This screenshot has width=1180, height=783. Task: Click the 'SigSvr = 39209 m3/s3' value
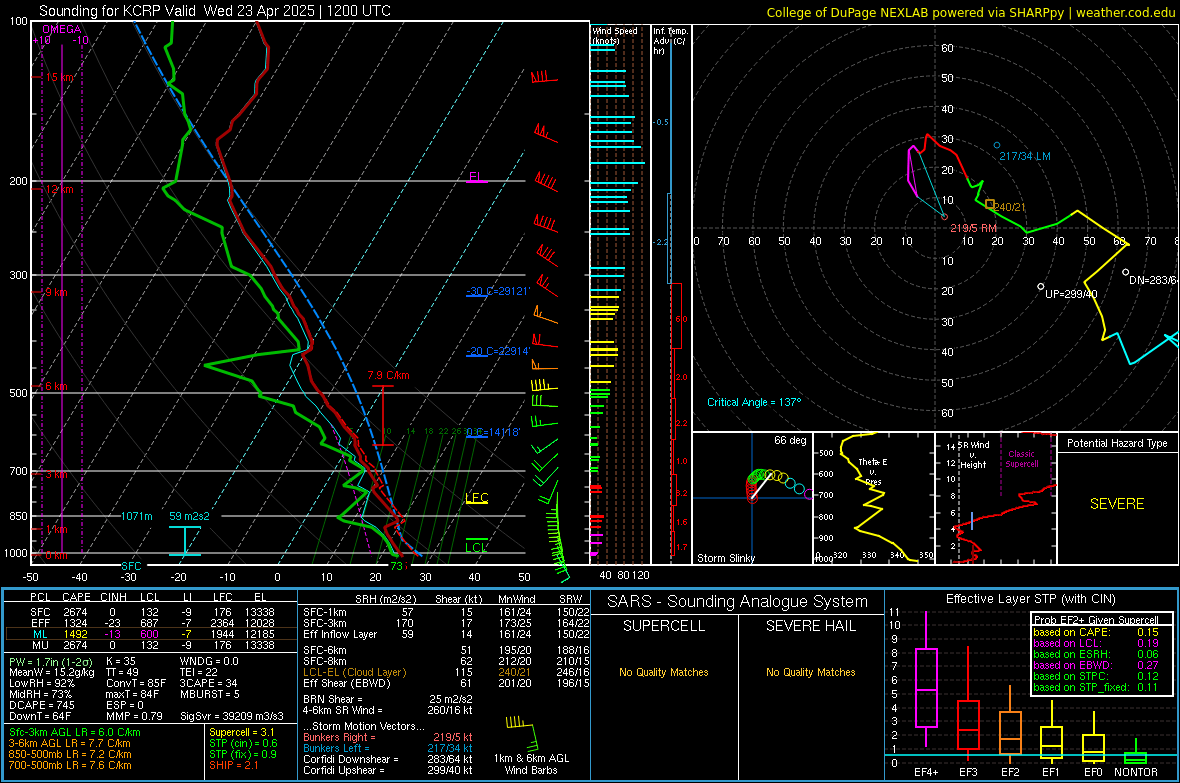[x=232, y=716]
